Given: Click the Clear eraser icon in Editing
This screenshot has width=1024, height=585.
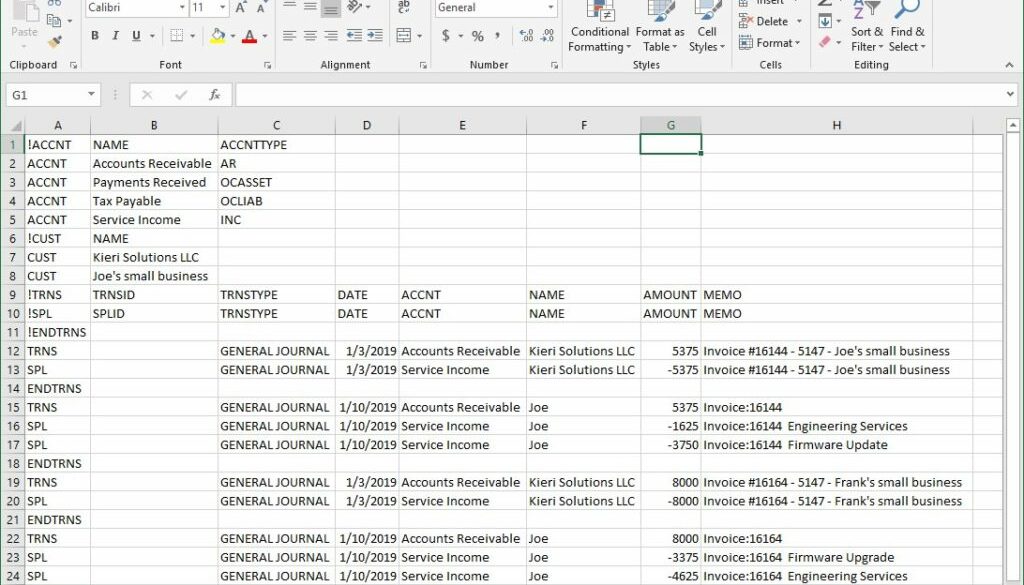Looking at the screenshot, I should 825,42.
